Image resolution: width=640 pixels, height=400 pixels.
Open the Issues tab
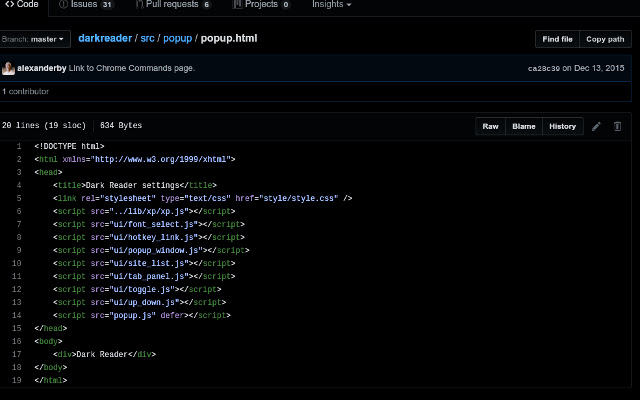click(85, 5)
